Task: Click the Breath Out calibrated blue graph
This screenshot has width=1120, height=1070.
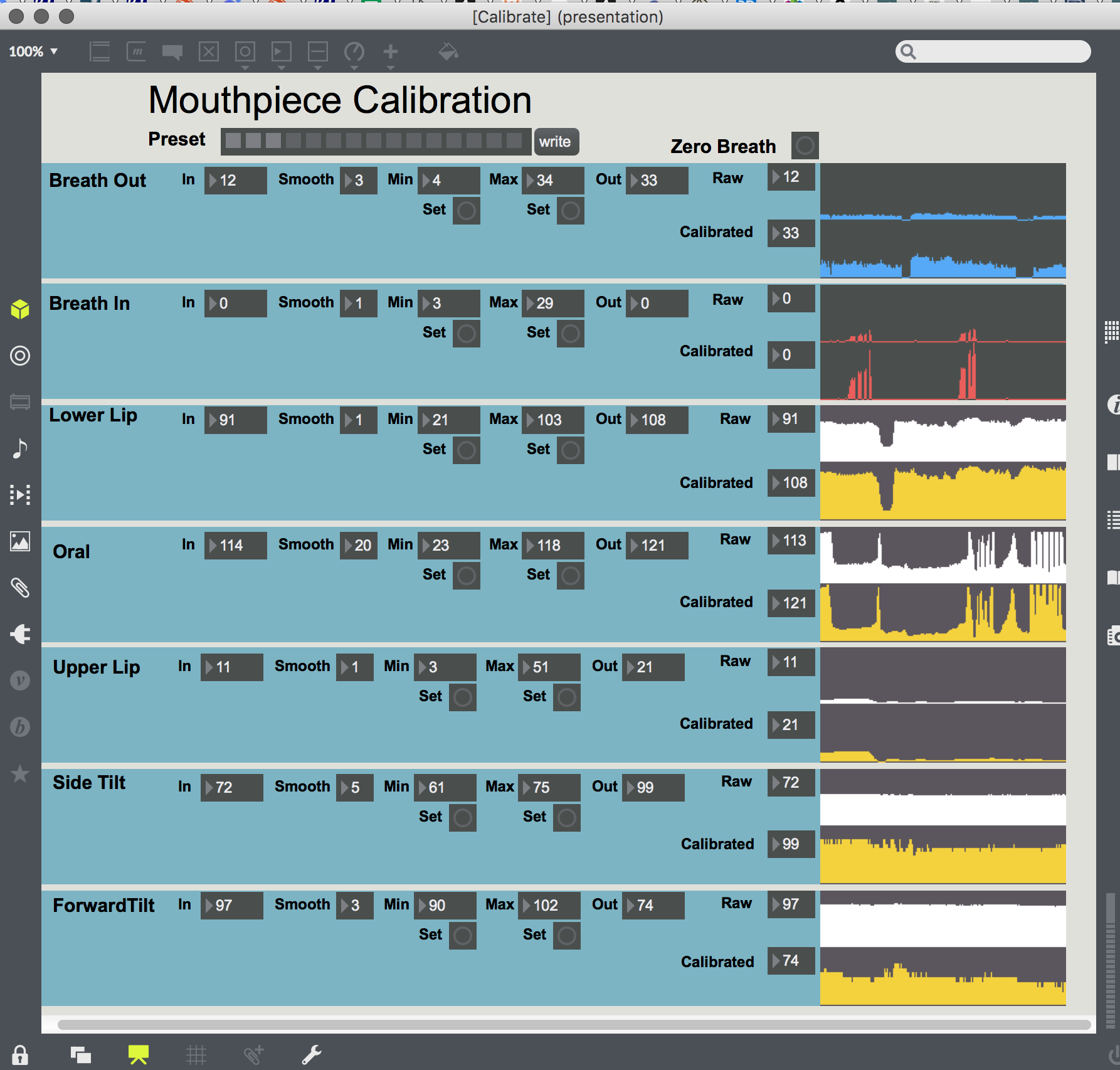Action: (x=943, y=249)
